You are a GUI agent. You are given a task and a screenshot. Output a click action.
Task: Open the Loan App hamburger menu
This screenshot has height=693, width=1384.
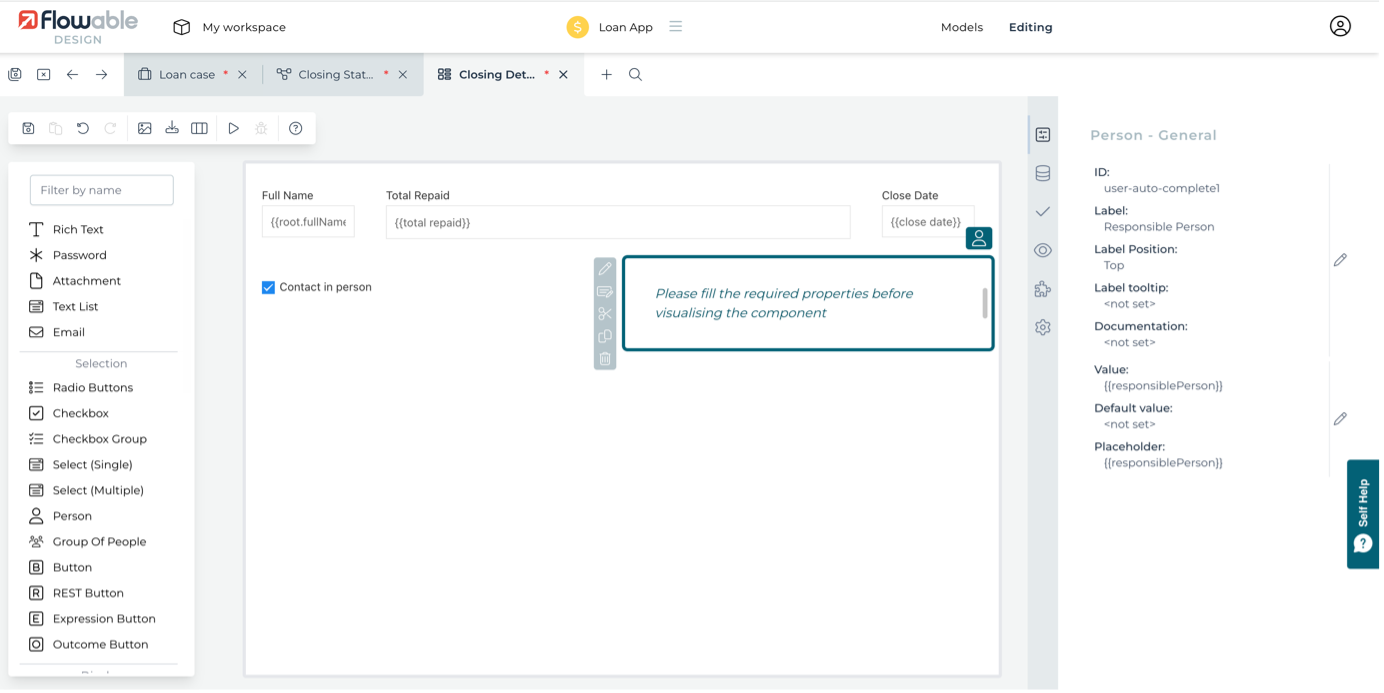pyautogui.click(x=676, y=27)
